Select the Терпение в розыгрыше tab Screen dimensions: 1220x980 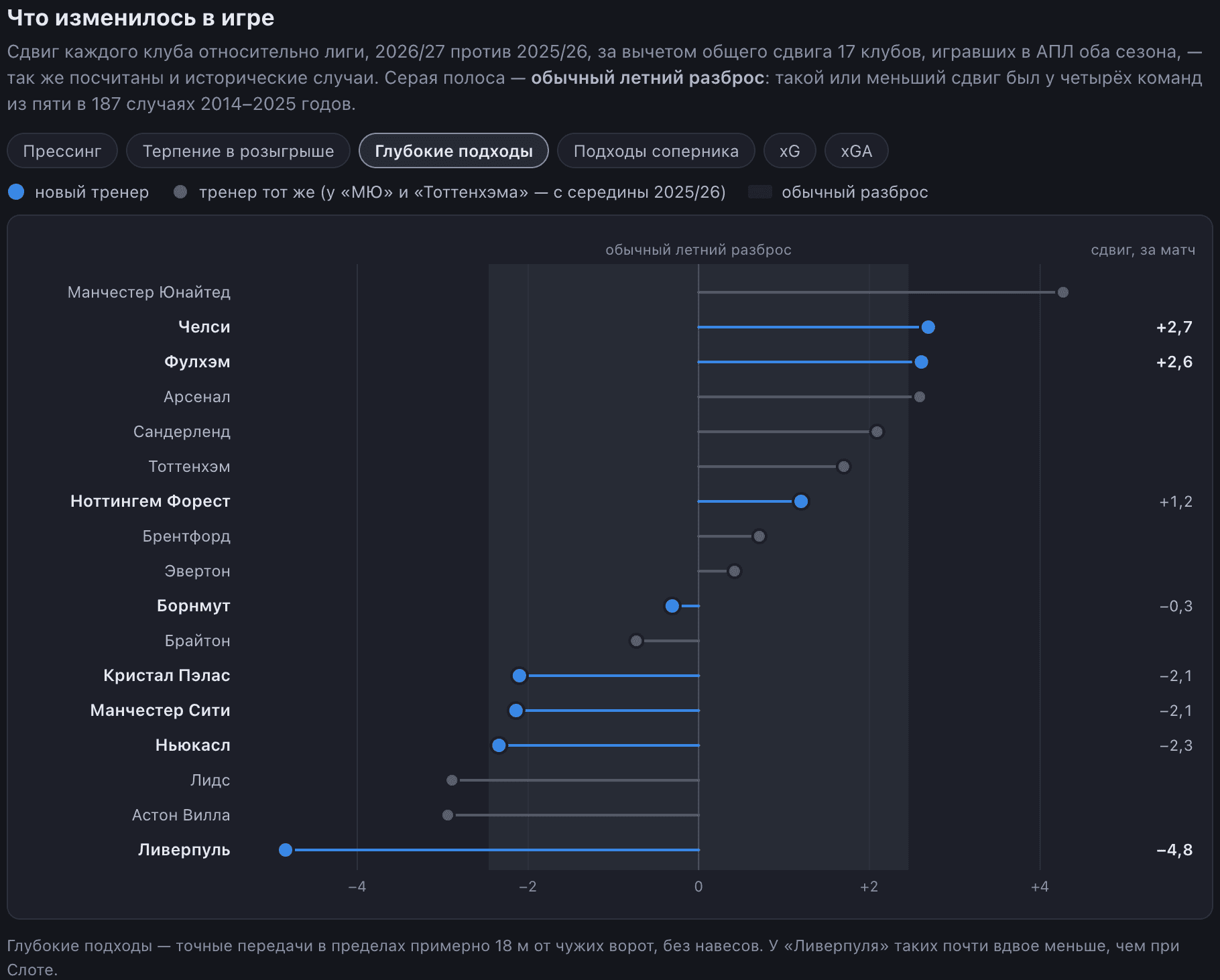(238, 151)
